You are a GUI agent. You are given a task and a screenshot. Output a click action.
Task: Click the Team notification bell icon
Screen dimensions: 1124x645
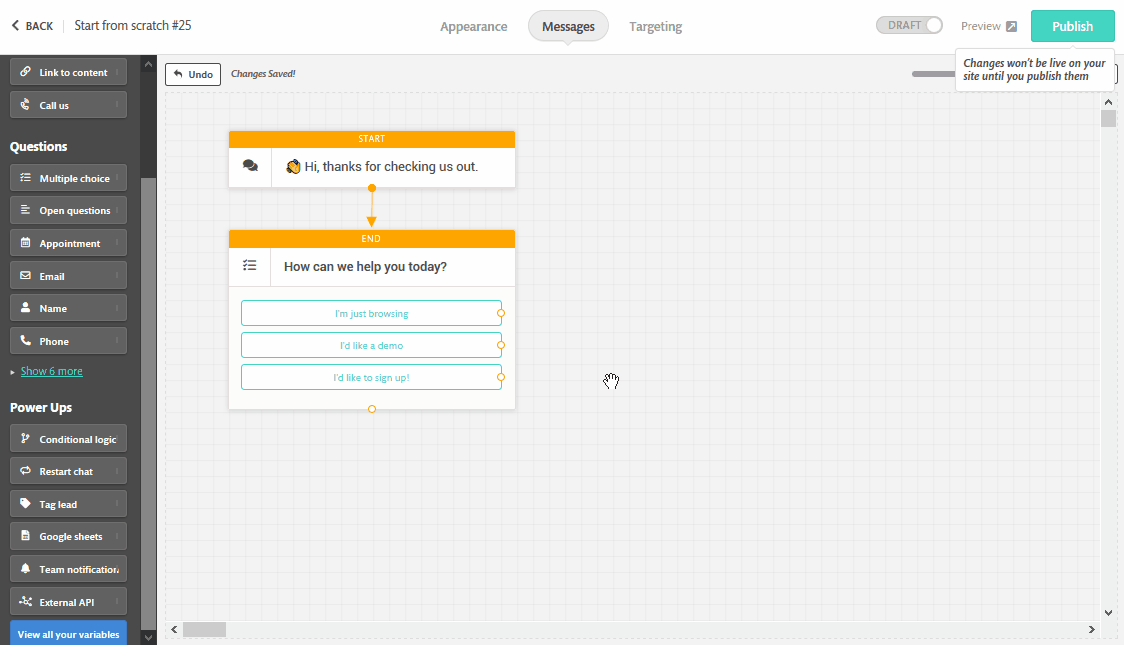[x=25, y=568]
